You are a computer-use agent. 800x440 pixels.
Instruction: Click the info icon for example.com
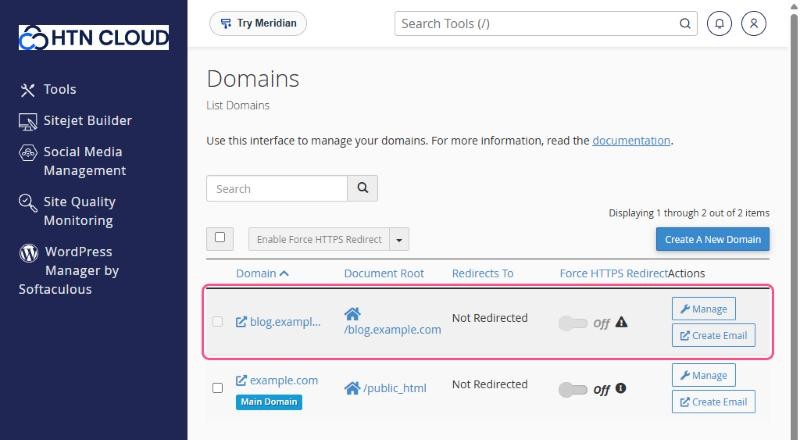[x=620, y=388]
